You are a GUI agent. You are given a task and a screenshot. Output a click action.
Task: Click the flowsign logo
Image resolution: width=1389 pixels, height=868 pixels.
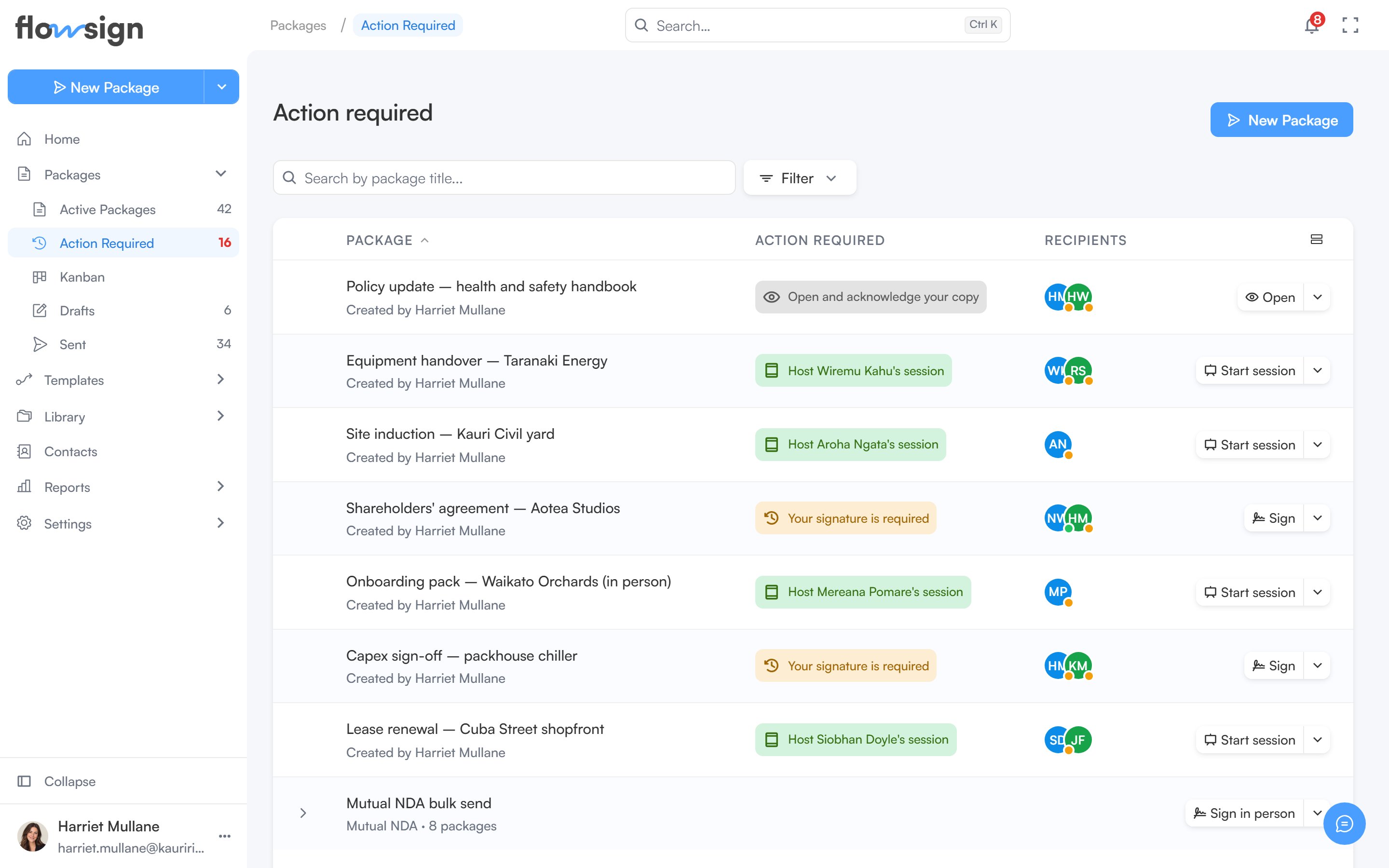pyautogui.click(x=79, y=29)
